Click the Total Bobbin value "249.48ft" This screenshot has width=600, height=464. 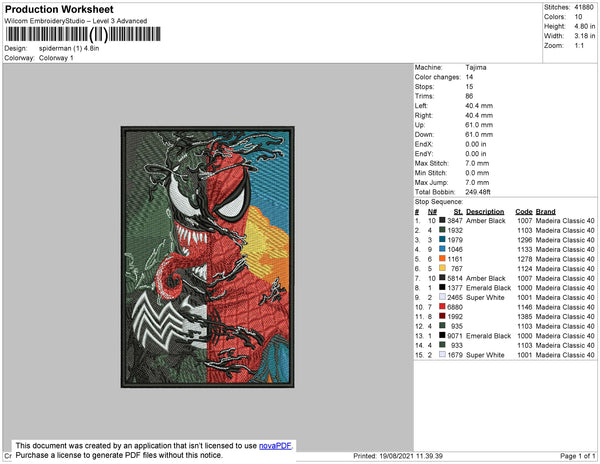click(x=478, y=192)
